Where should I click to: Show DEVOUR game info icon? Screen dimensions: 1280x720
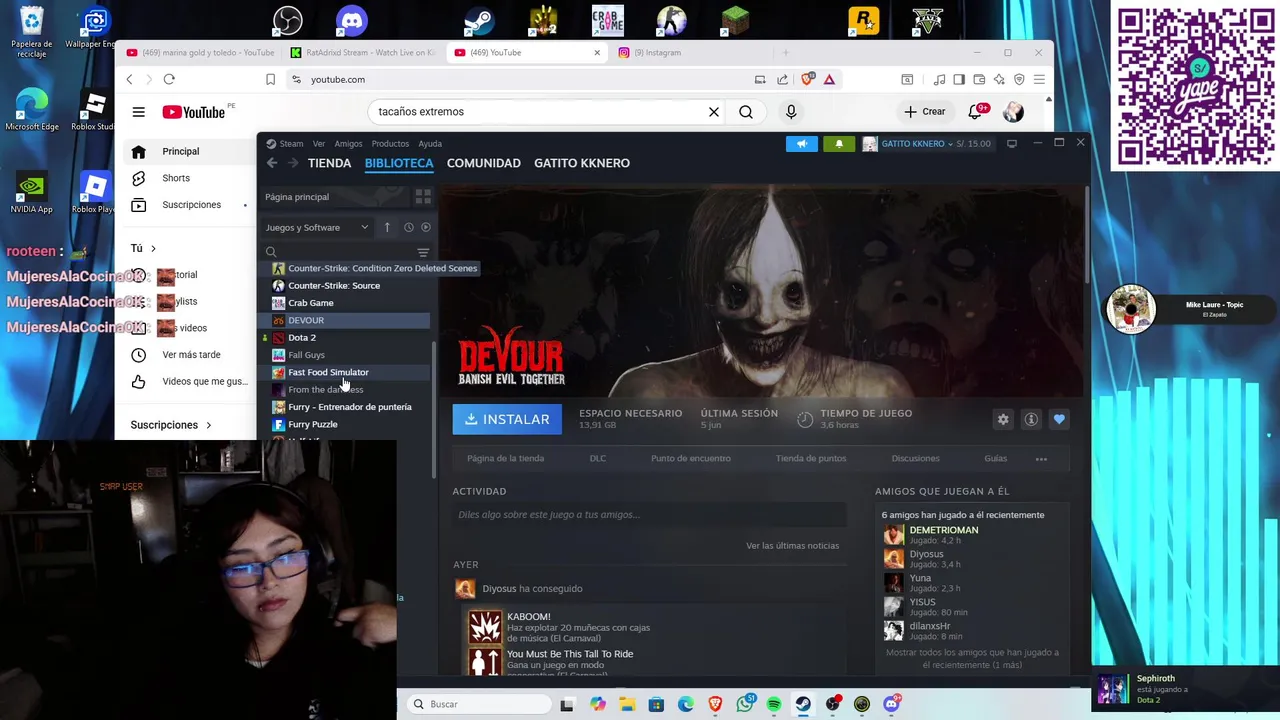click(x=1031, y=420)
